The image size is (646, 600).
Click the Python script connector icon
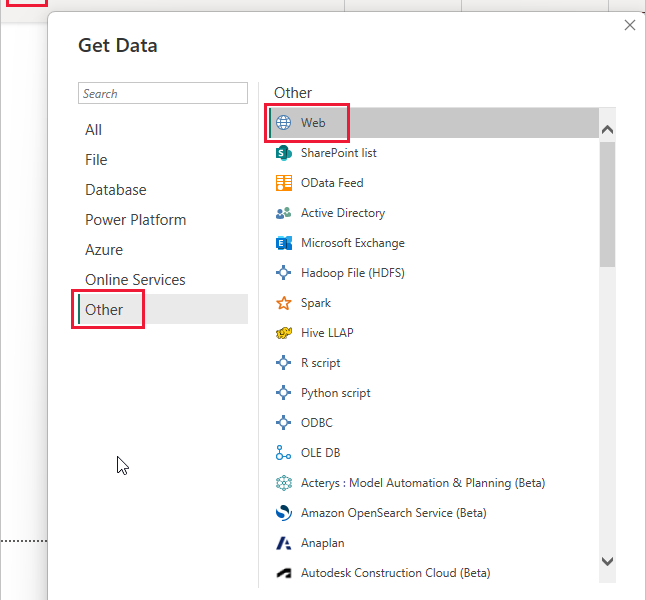[283, 393]
